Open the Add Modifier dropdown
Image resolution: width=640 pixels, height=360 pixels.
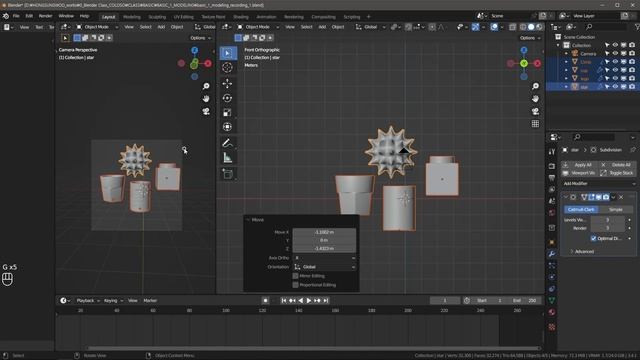pos(598,184)
